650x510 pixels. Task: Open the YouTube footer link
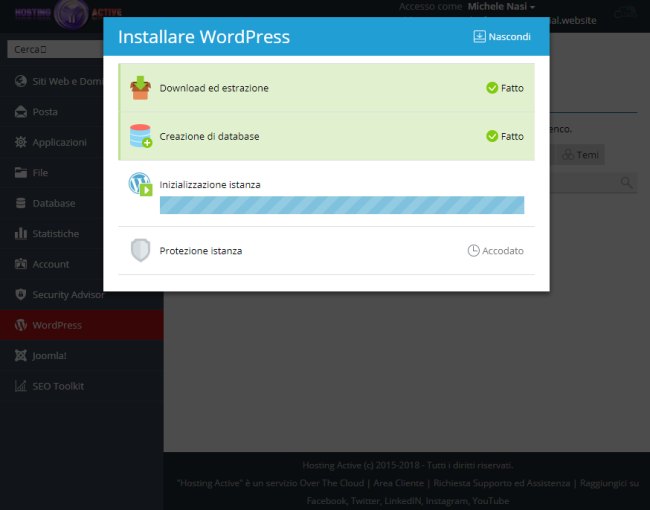(491, 501)
